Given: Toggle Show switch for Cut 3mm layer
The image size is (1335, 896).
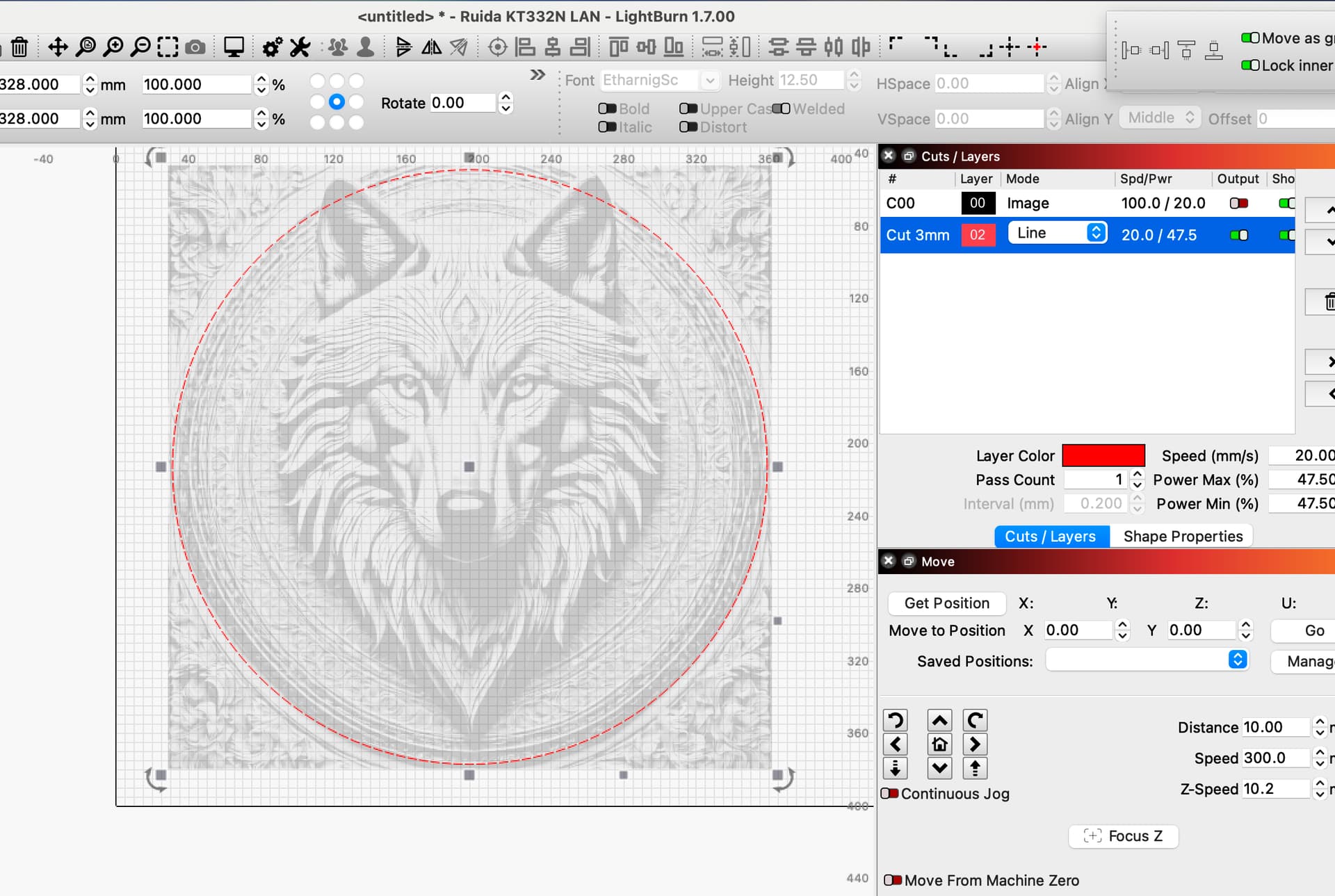Looking at the screenshot, I should point(1286,235).
